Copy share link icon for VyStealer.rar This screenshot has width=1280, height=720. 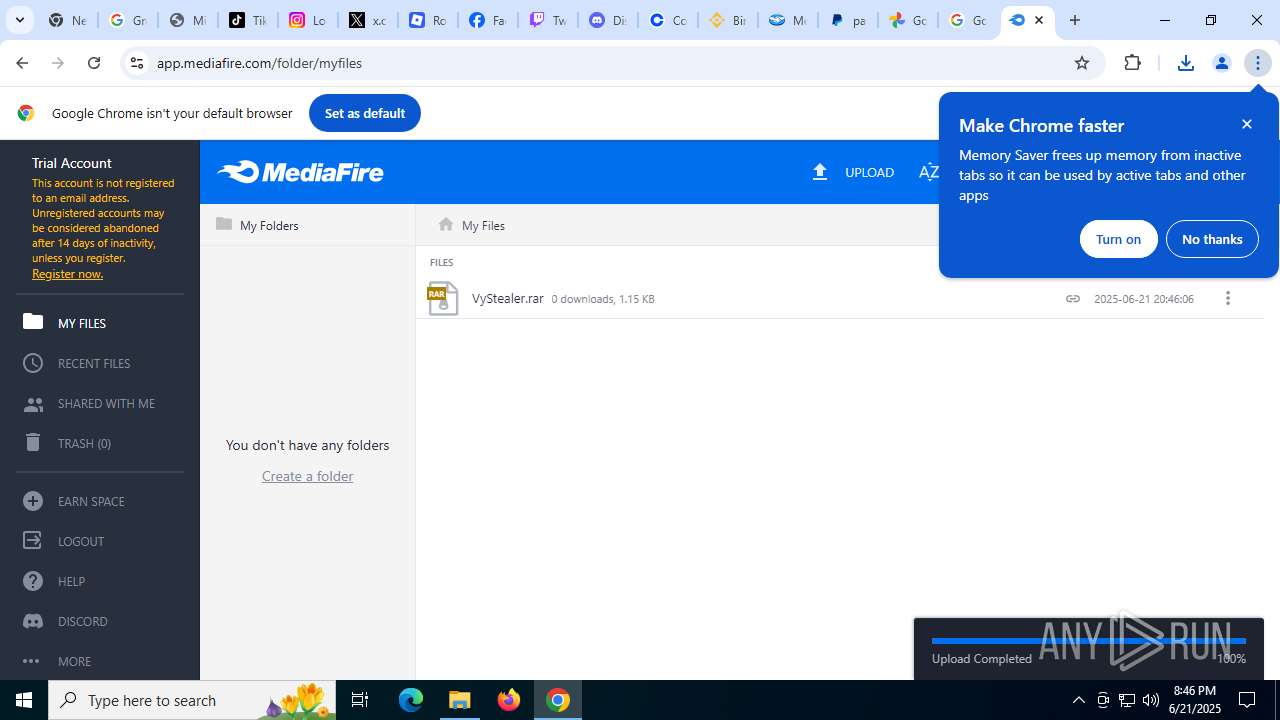pyautogui.click(x=1072, y=298)
